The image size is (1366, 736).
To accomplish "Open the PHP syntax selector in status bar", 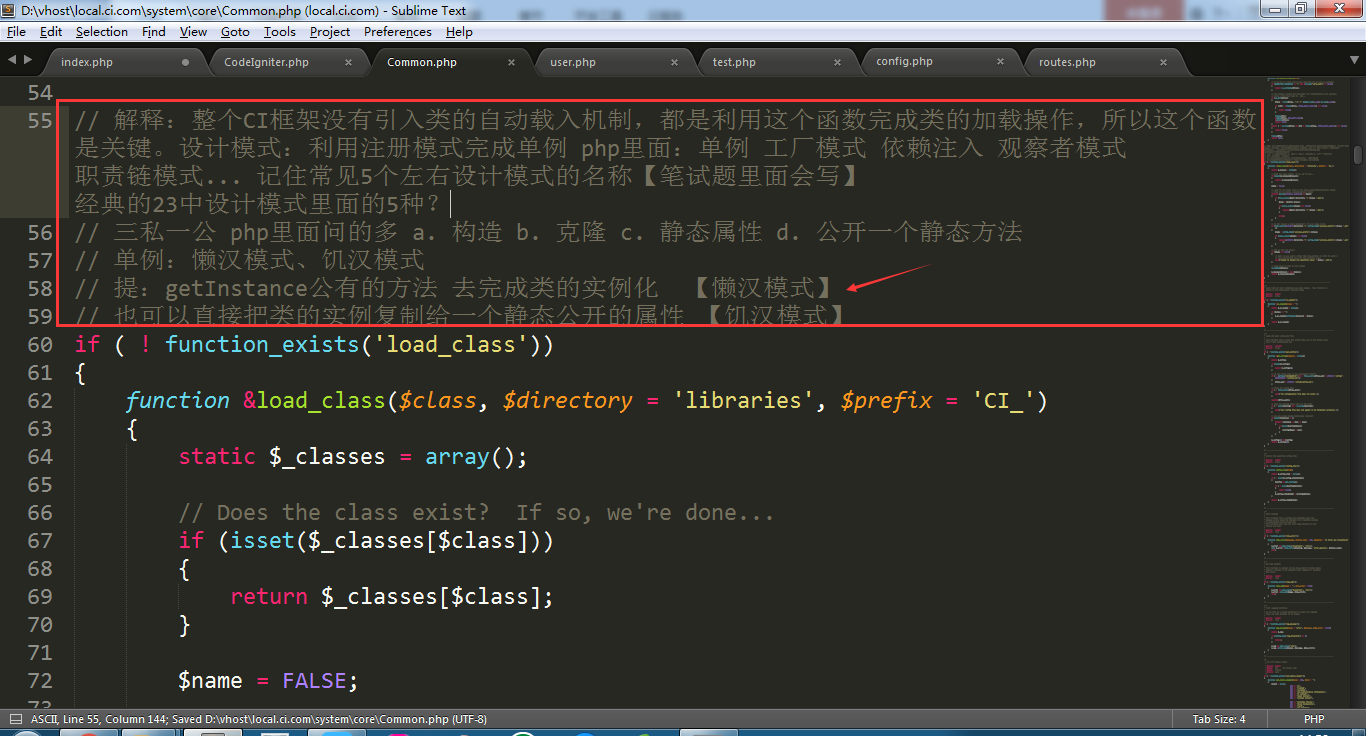I will click(x=1313, y=719).
